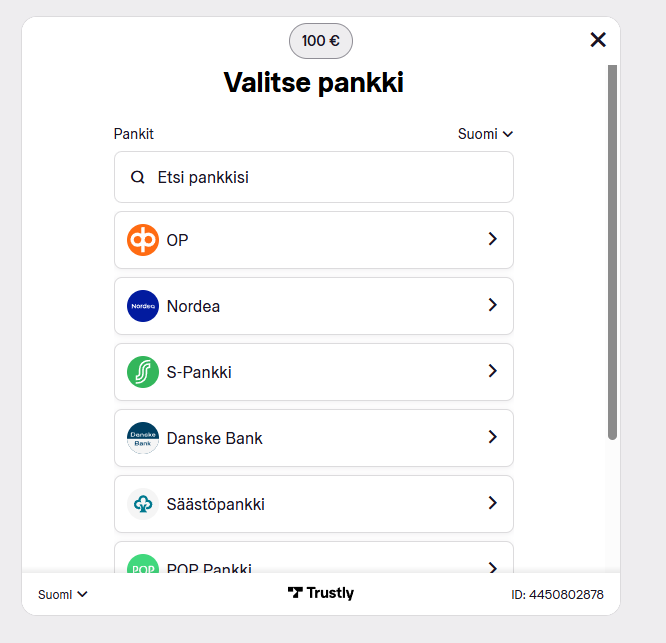Click the S-Pankki green logo icon
Viewport: 666px width, 643px height.
[143, 372]
